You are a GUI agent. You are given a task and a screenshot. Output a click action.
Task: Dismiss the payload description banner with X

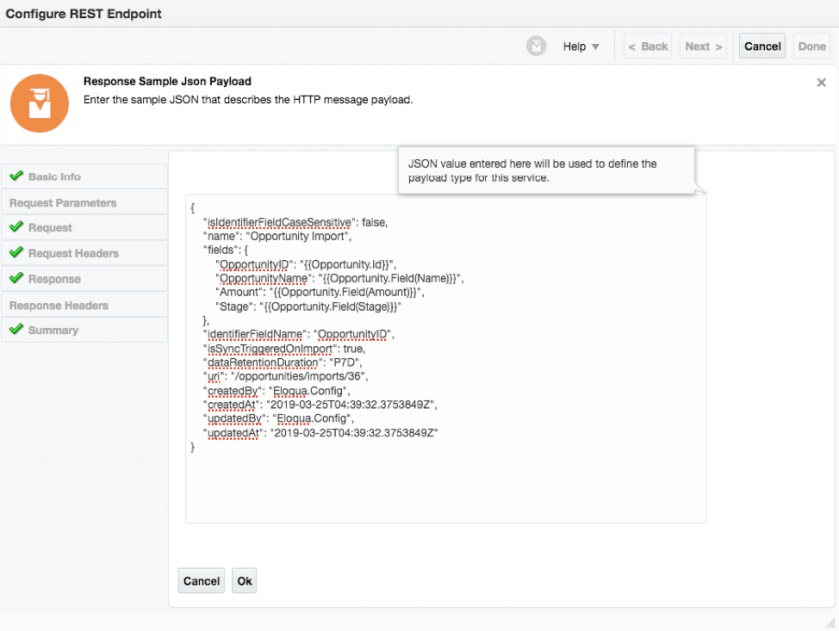[821, 83]
